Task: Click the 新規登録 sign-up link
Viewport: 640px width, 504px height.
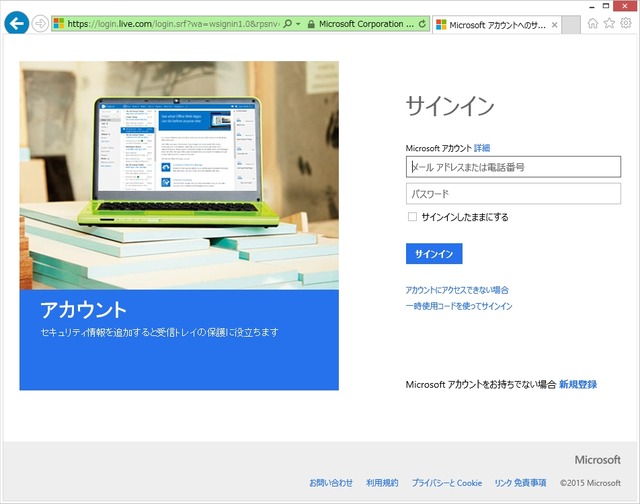Action: pyautogui.click(x=578, y=384)
